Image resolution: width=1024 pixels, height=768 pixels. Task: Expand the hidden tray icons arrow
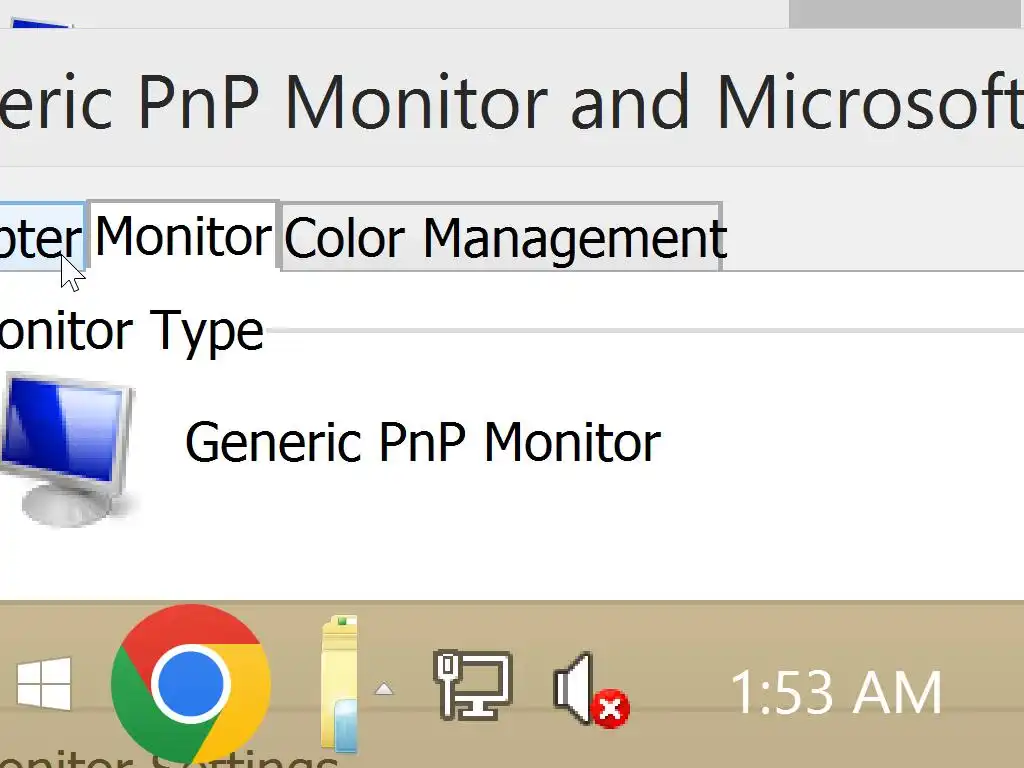(384, 689)
